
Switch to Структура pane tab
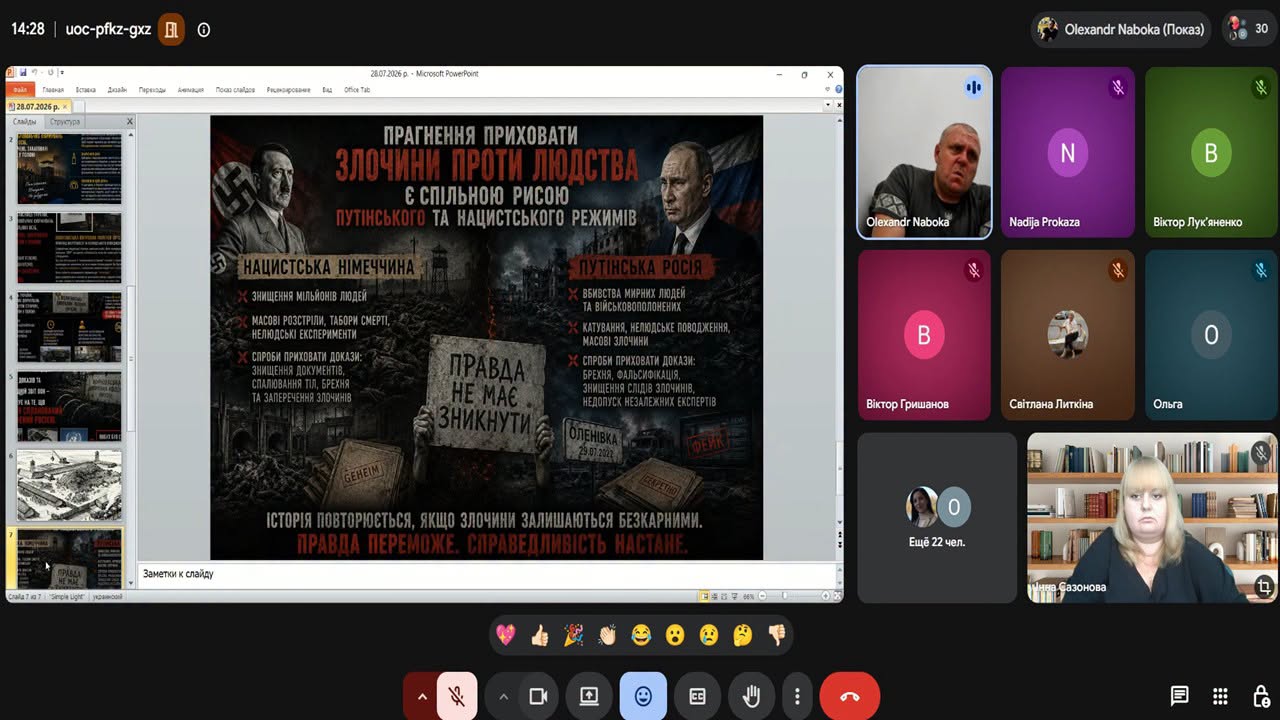(65, 122)
